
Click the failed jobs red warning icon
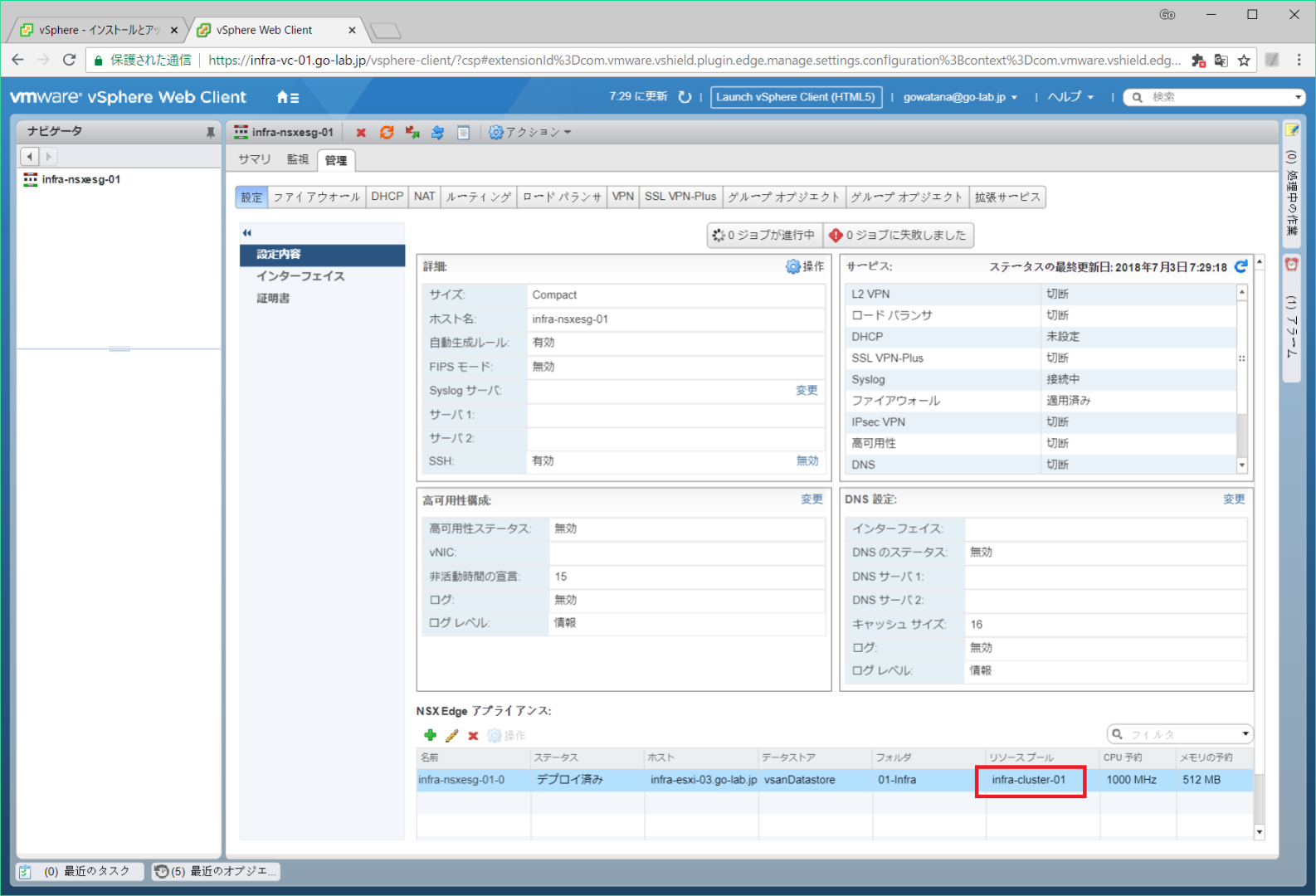pos(836,236)
